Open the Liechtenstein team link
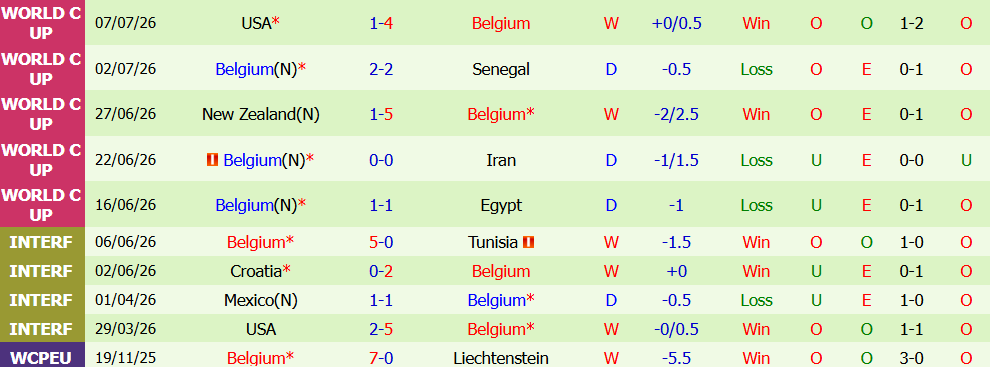 pyautogui.click(x=501, y=358)
